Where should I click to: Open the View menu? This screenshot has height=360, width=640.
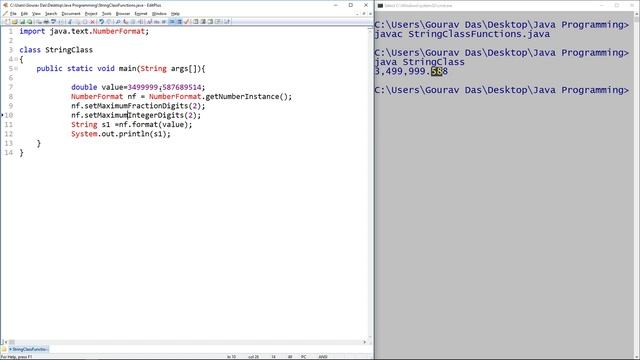[36, 14]
